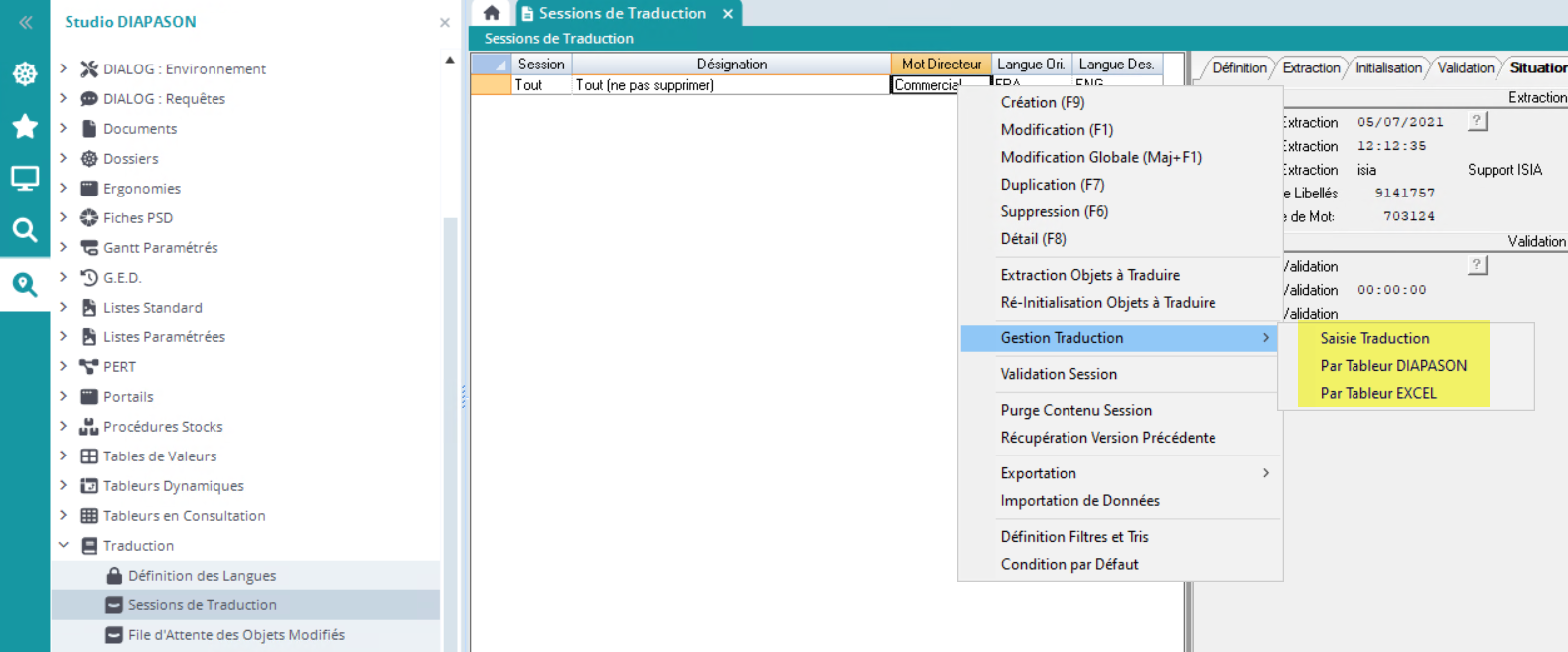Click the home icon tab
The image size is (1568, 652).
pos(492,13)
